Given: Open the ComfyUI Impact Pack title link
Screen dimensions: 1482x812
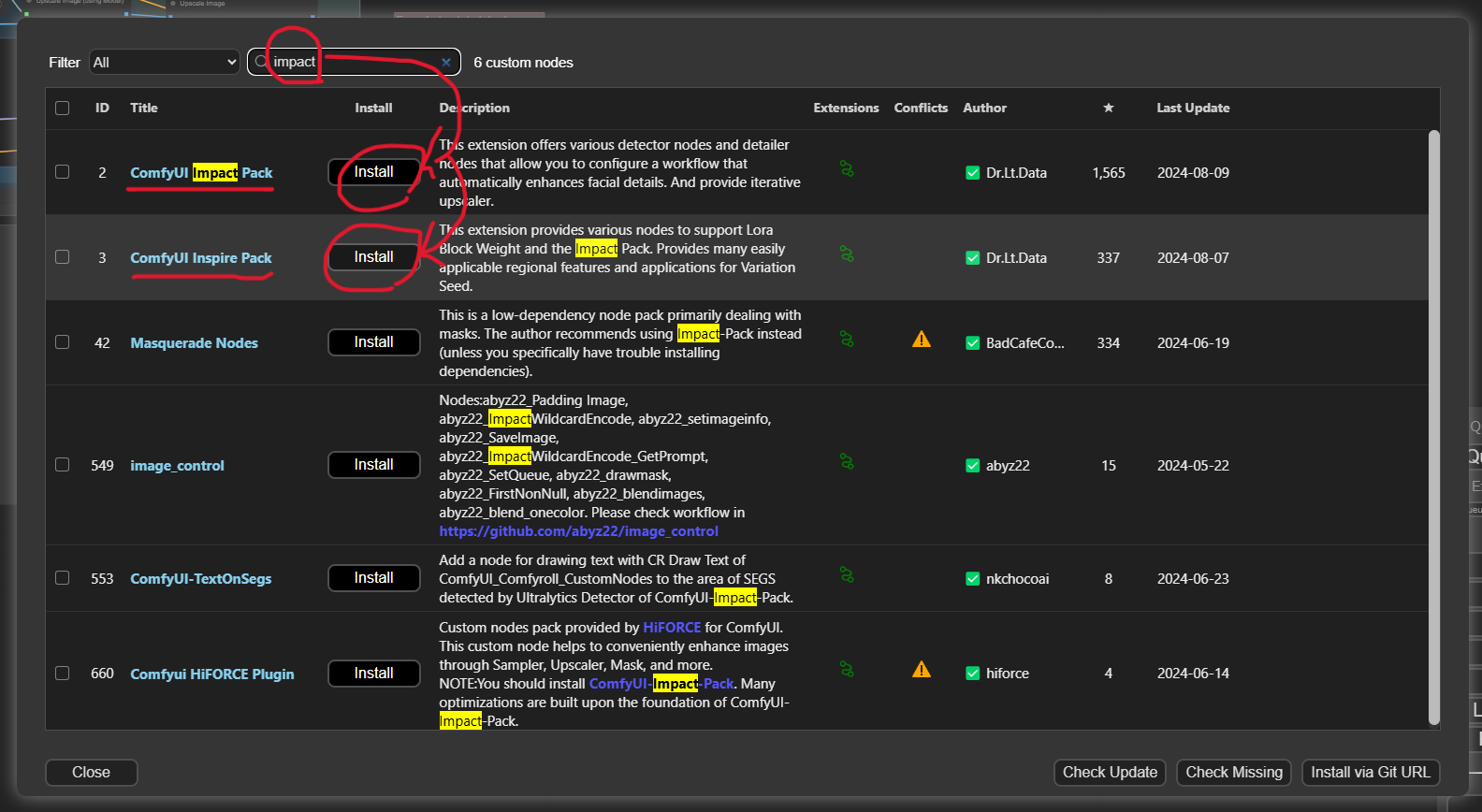Looking at the screenshot, I should [201, 173].
